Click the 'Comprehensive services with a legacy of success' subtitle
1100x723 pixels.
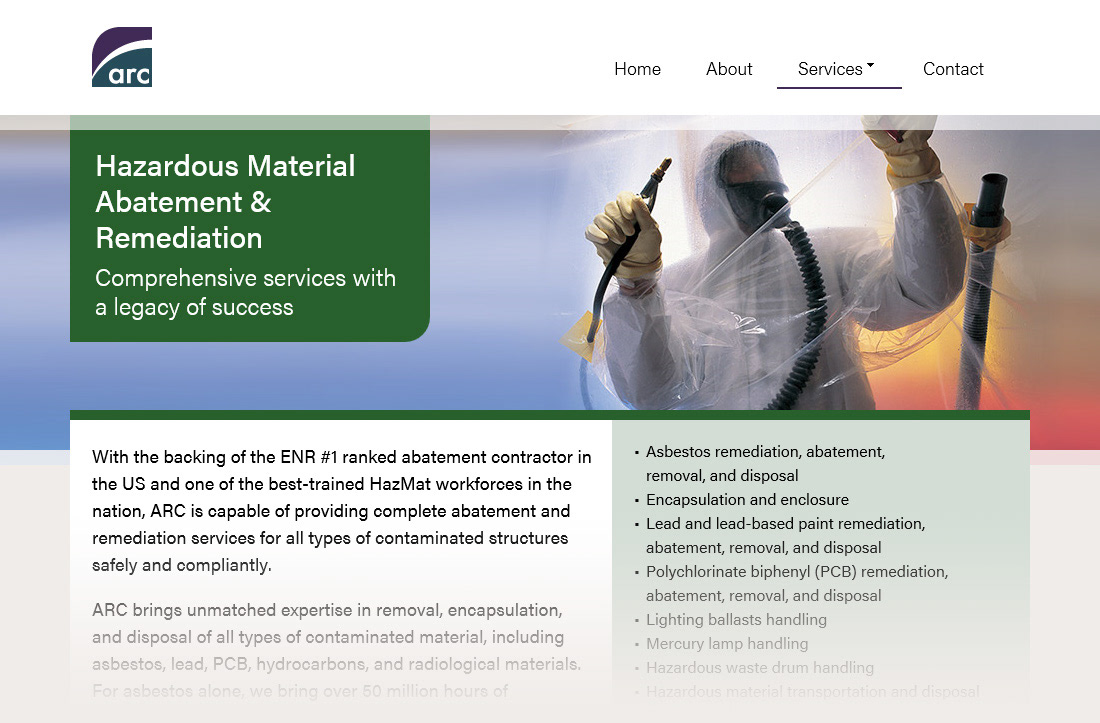pyautogui.click(x=246, y=292)
